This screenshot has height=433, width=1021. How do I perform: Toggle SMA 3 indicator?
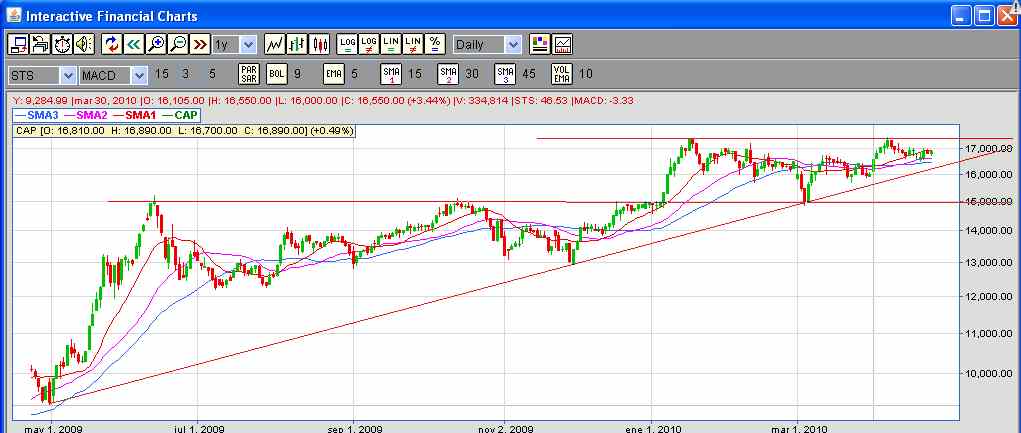tap(505, 74)
